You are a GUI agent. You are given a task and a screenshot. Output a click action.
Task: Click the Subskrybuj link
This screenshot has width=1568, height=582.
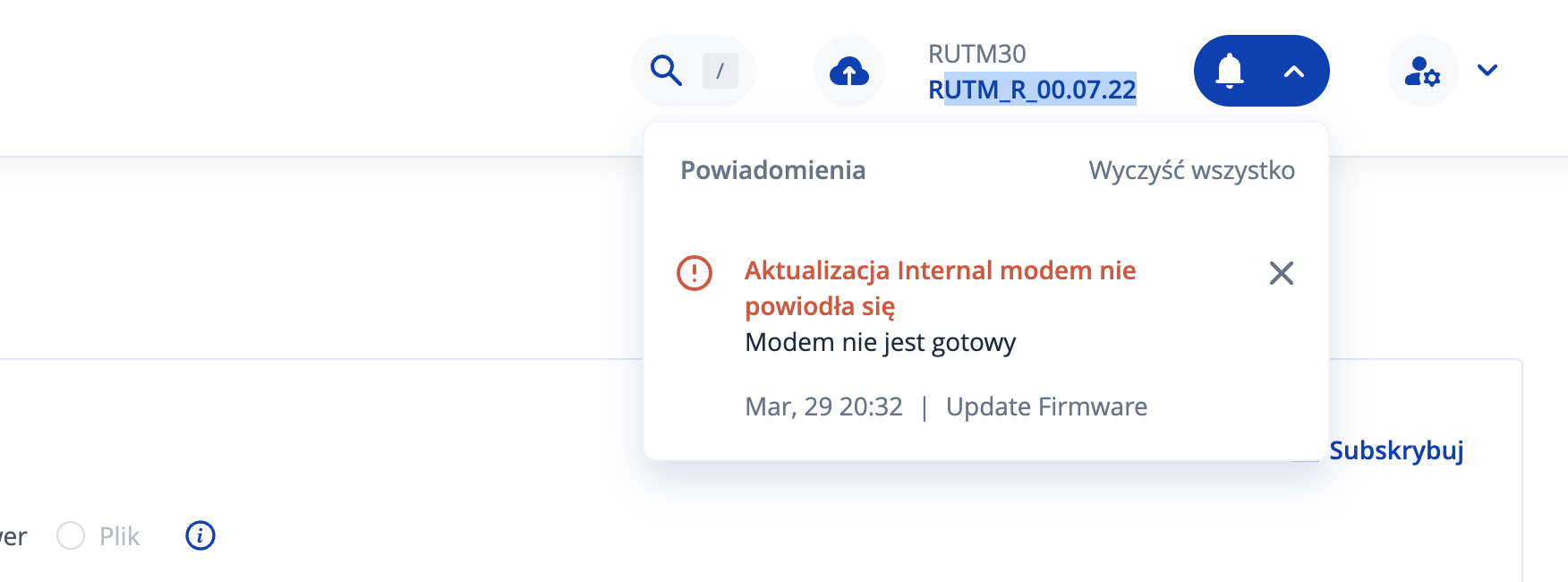coord(1395,450)
